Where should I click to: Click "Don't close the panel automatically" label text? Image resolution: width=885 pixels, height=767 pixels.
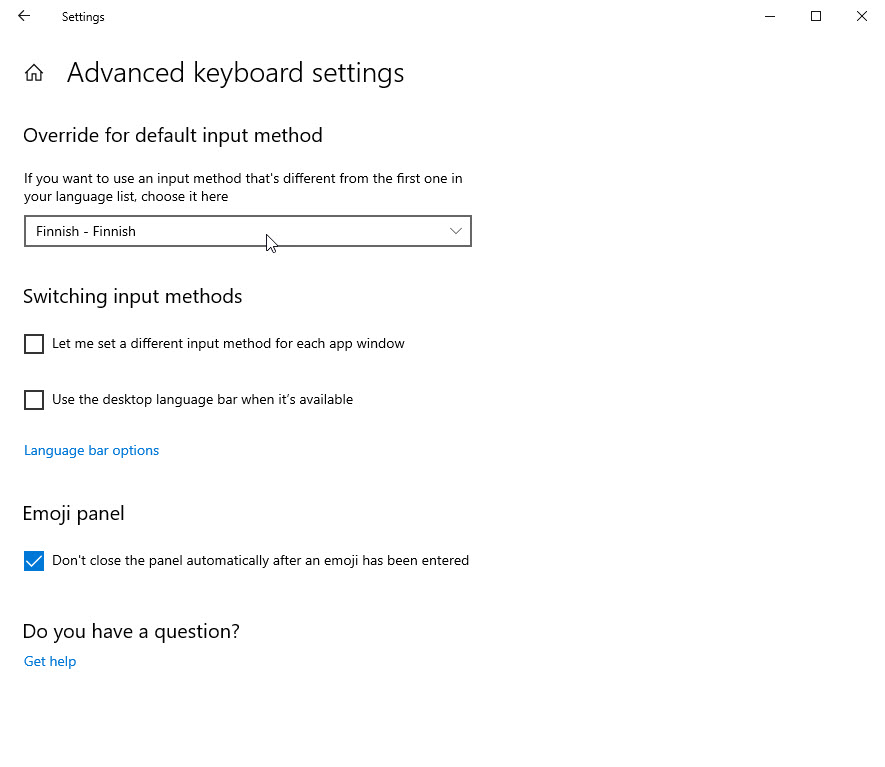click(x=260, y=561)
